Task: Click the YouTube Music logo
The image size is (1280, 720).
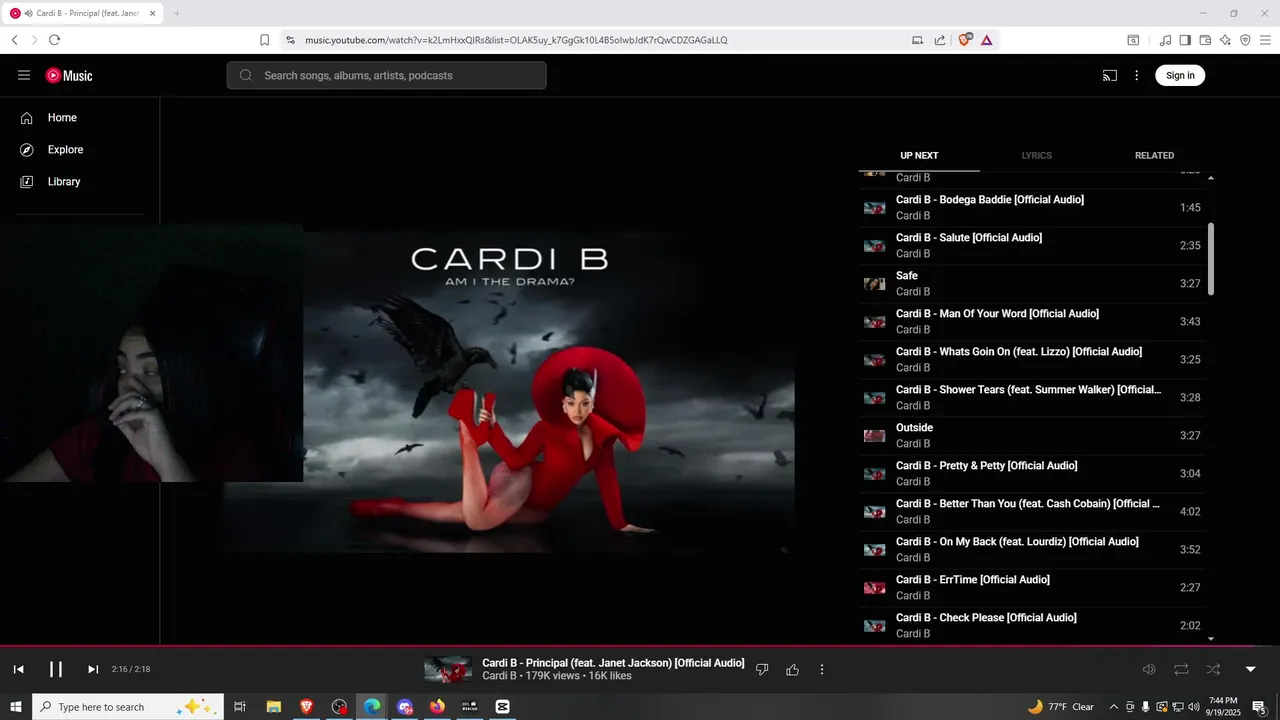Action: 69,75
